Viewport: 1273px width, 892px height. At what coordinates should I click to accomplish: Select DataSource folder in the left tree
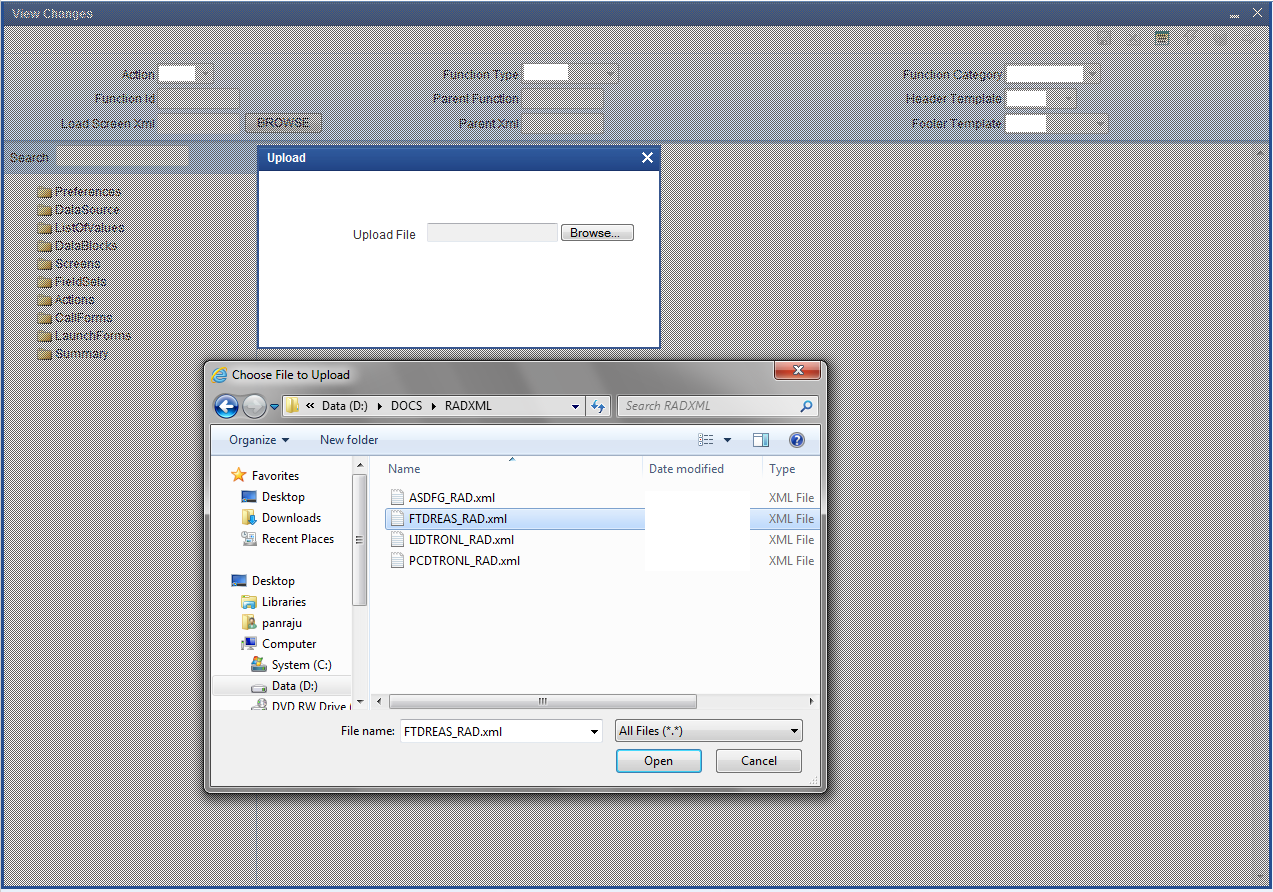click(78, 209)
